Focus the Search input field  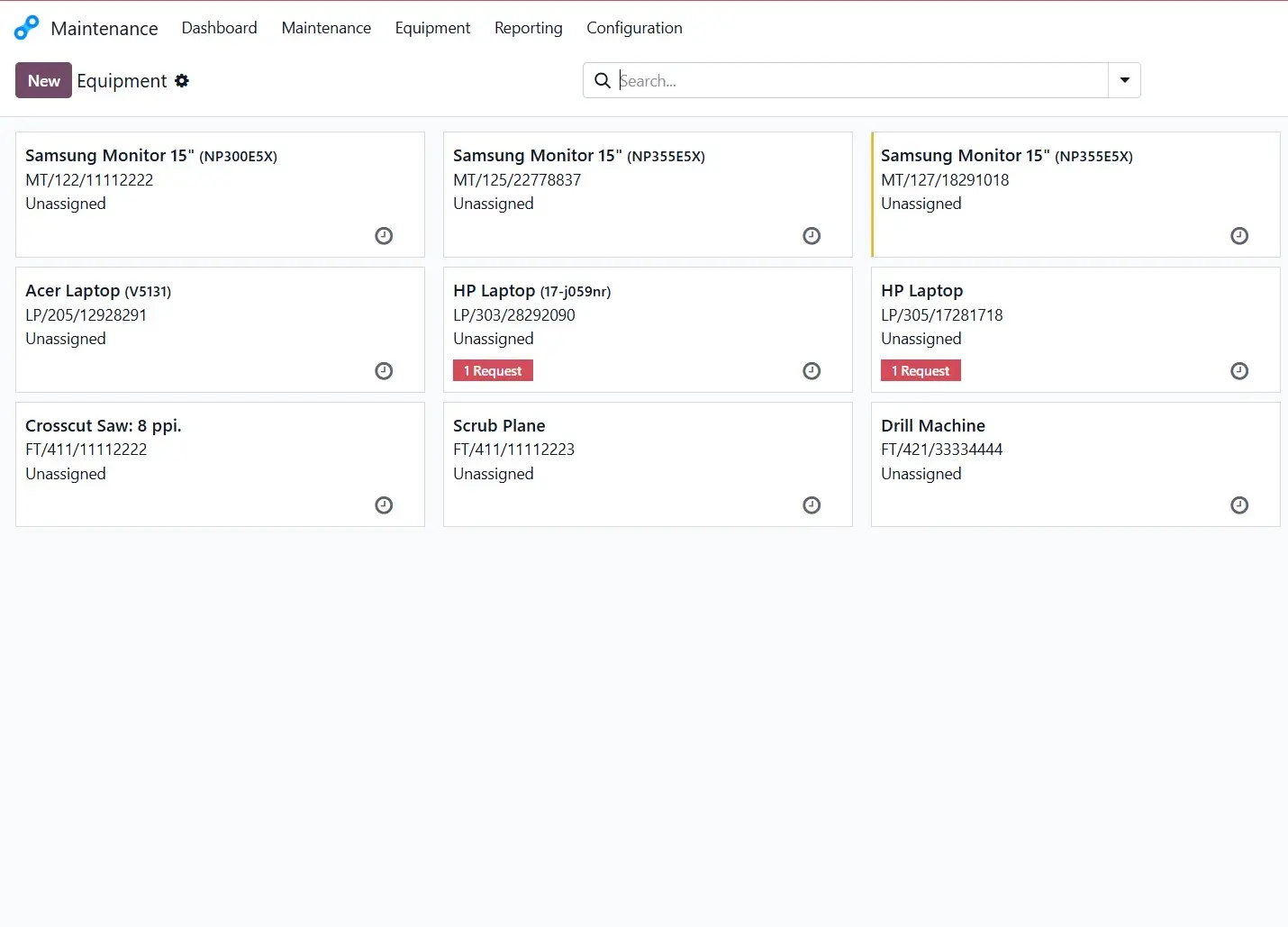860,81
